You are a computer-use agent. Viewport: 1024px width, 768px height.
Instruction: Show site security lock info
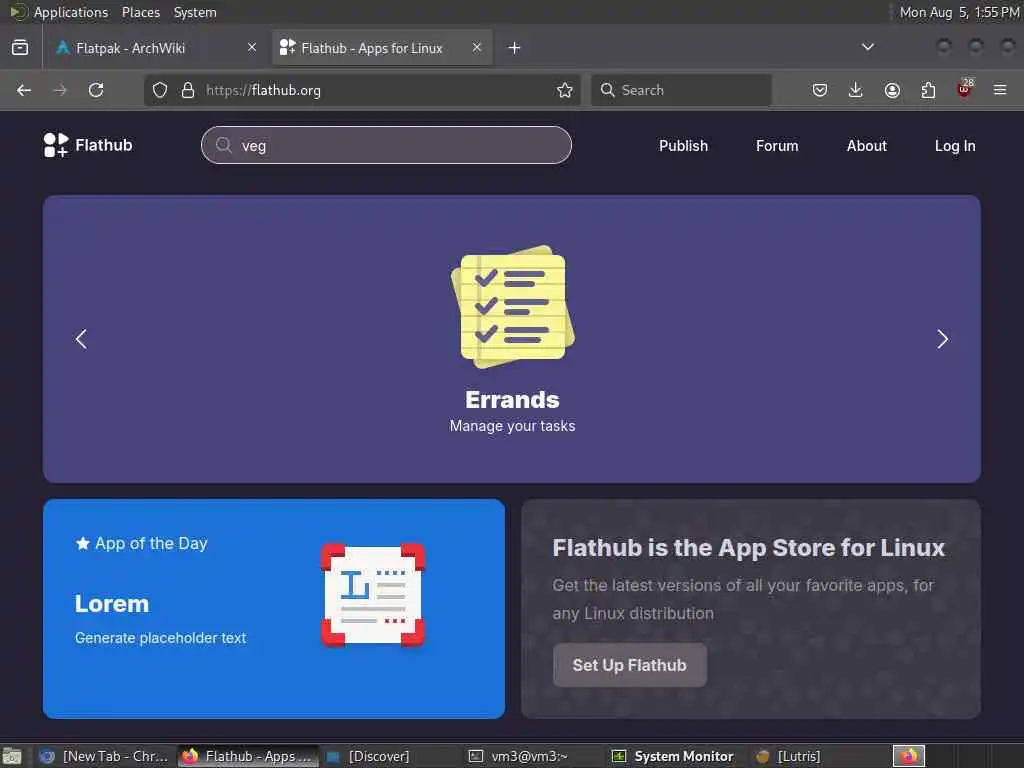point(188,90)
